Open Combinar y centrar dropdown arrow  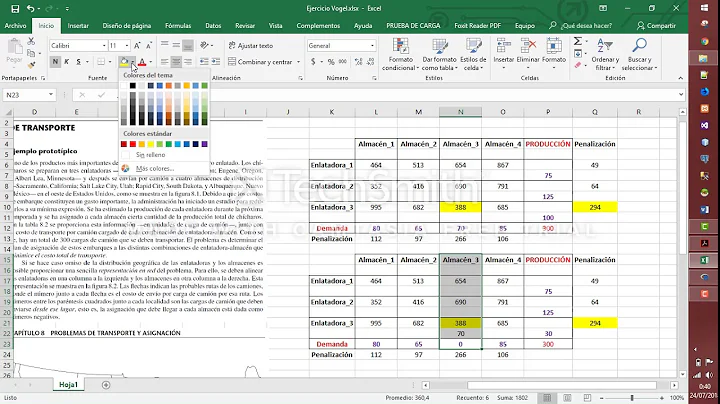(x=298, y=62)
